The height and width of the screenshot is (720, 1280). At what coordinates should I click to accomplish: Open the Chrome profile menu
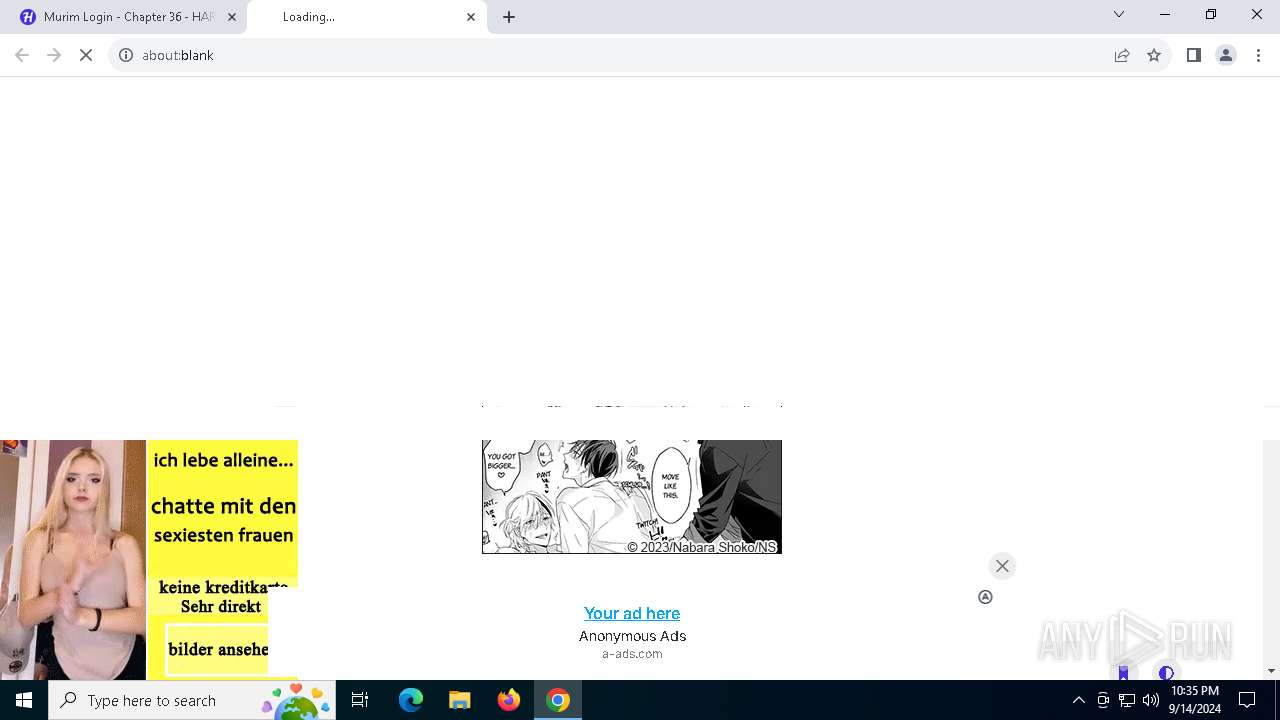[x=1226, y=55]
